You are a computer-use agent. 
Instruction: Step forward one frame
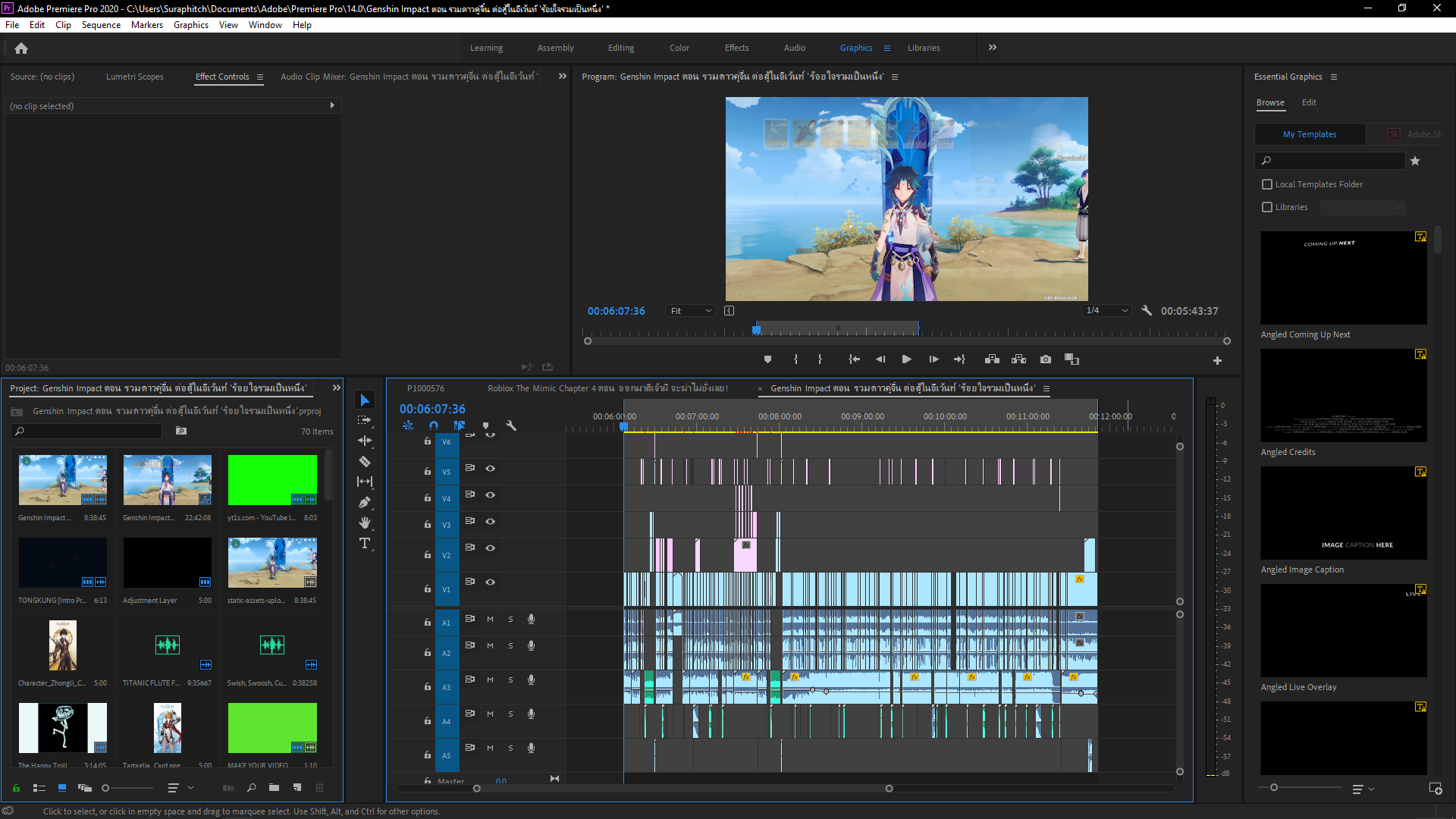point(934,359)
